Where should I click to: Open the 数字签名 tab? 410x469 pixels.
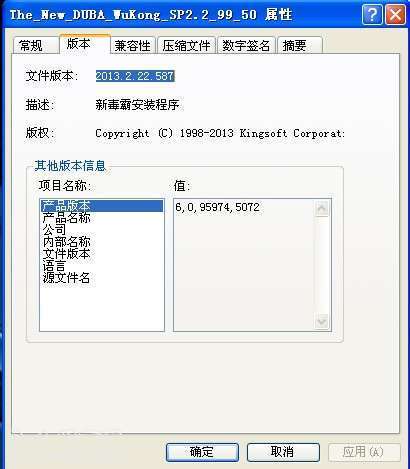[246, 45]
